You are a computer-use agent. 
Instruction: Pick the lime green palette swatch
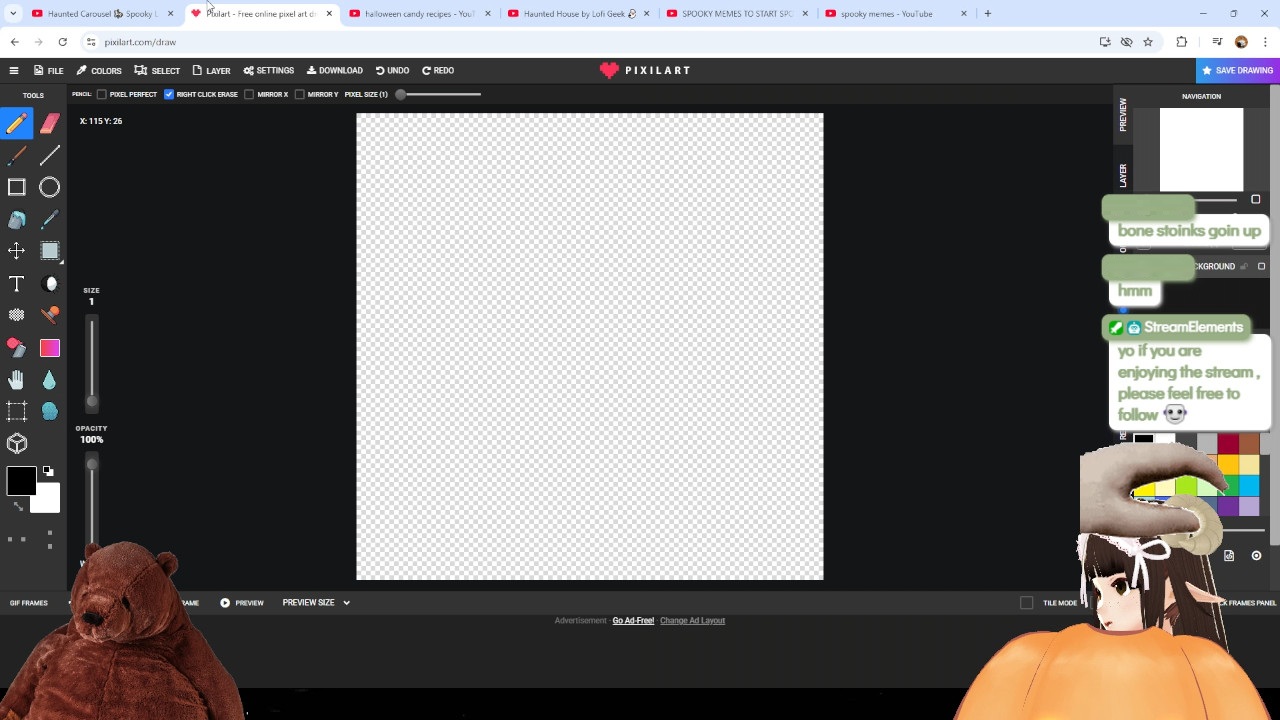[x=1186, y=486]
